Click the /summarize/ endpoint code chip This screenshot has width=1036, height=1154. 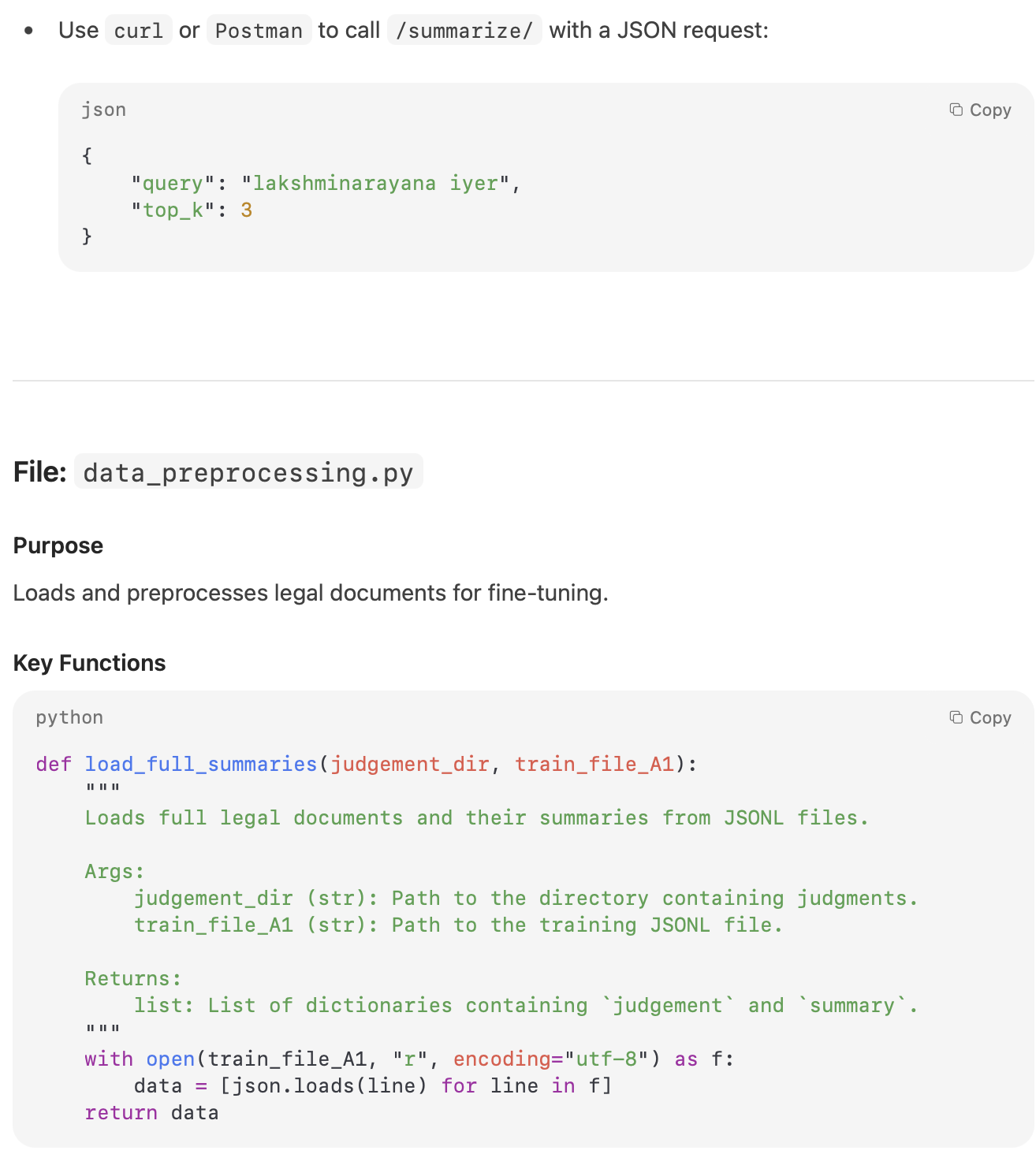464,30
